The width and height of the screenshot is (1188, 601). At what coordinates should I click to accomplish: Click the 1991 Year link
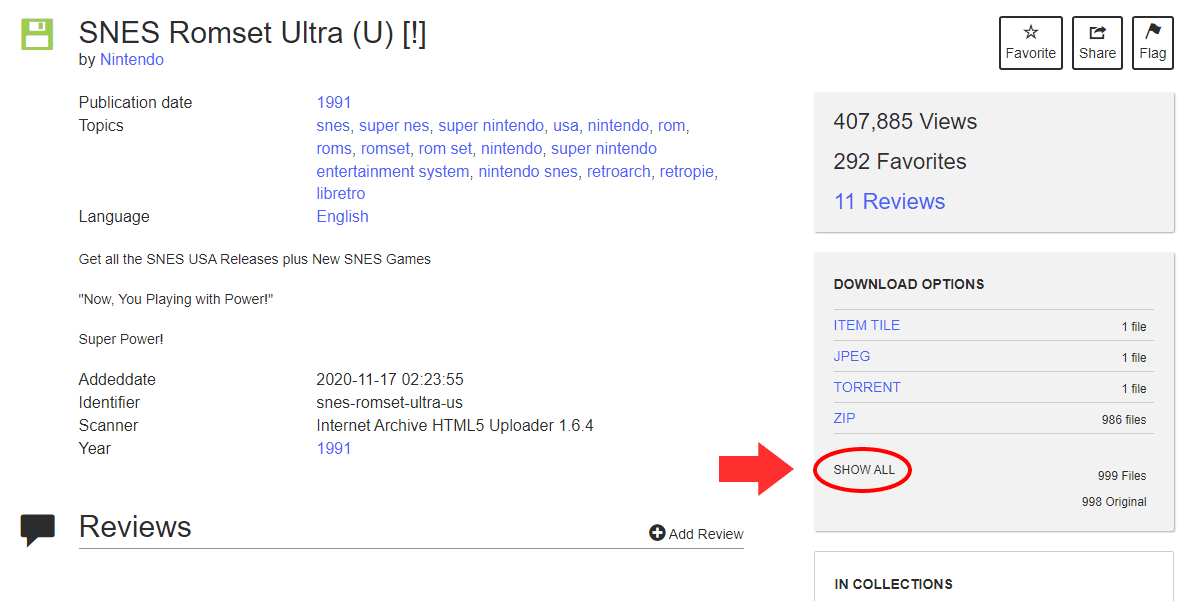click(334, 449)
